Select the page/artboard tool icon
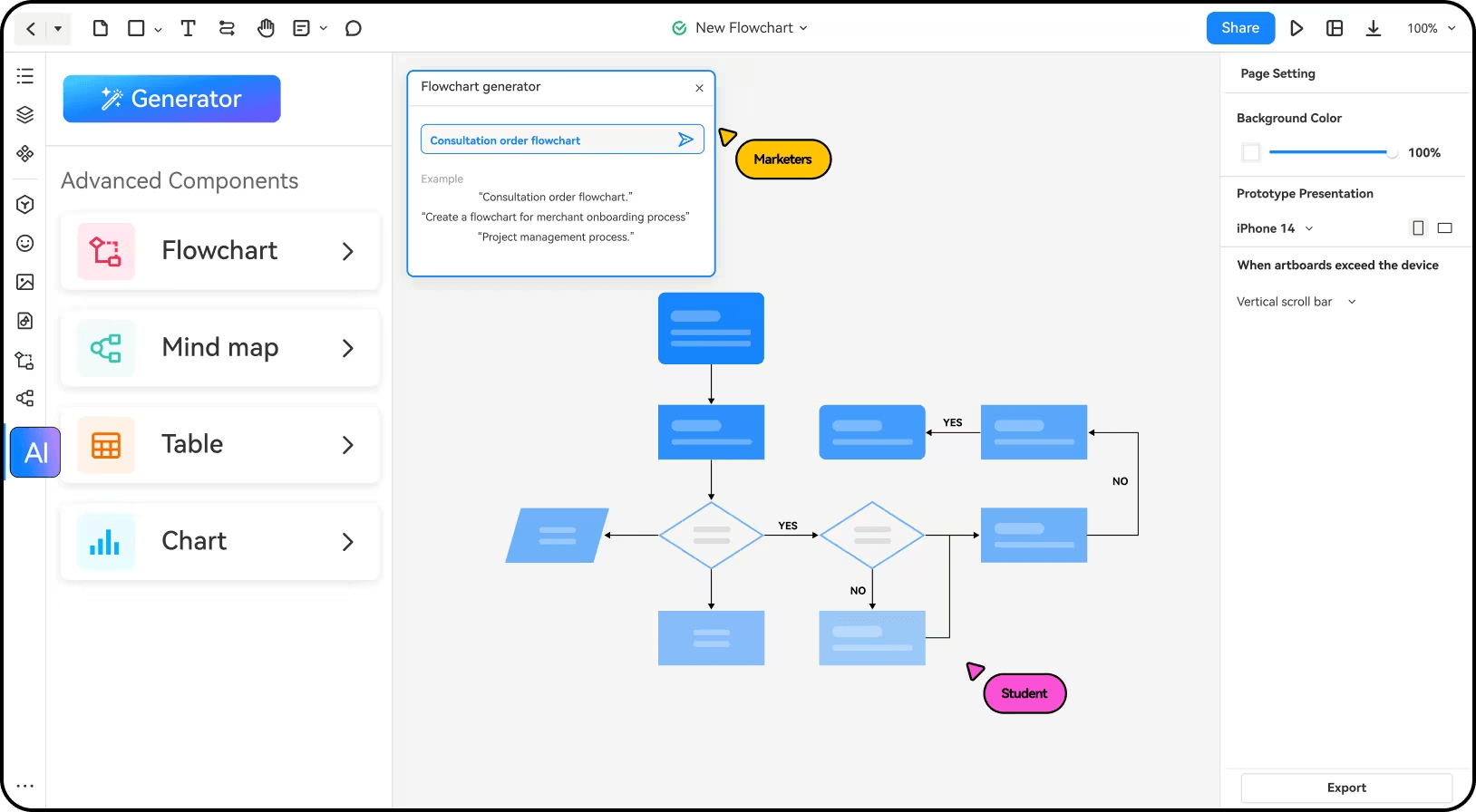The image size is (1476, 812). point(101,28)
